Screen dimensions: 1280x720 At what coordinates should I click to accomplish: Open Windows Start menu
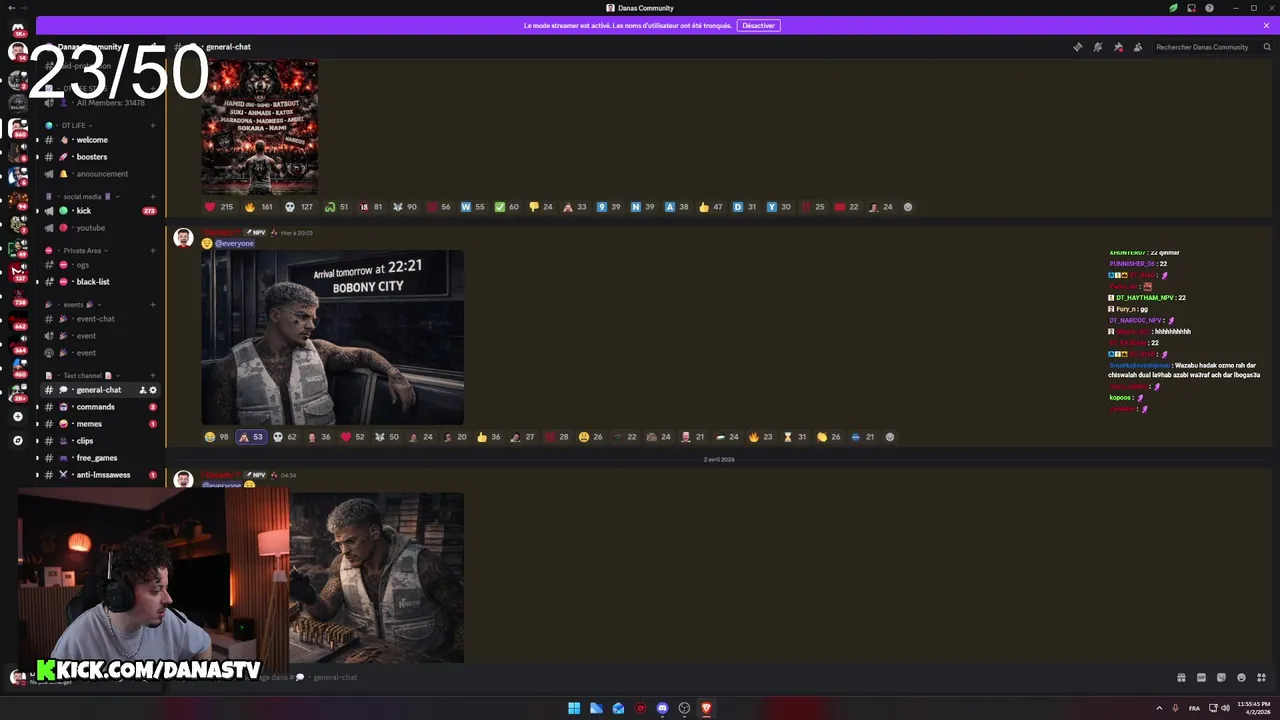(574, 708)
